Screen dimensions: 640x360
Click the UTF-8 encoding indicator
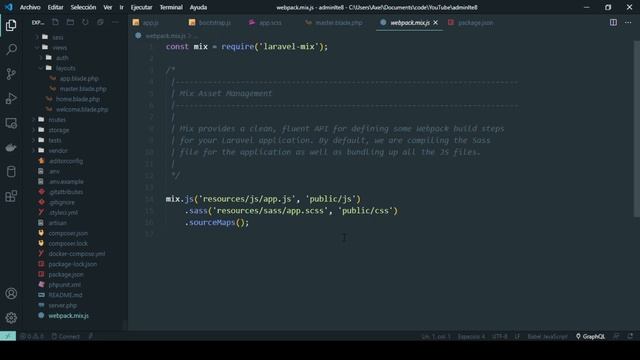500,336
